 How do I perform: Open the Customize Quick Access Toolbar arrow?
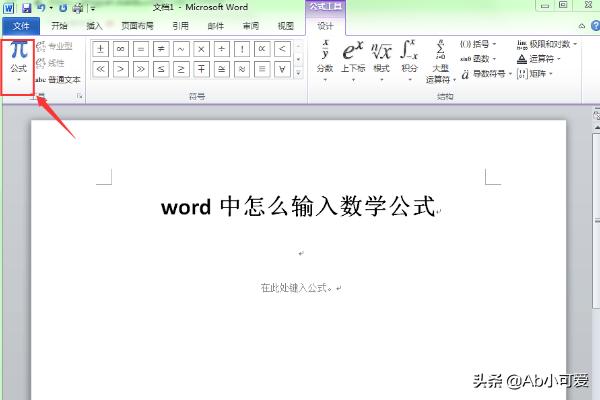(93, 8)
